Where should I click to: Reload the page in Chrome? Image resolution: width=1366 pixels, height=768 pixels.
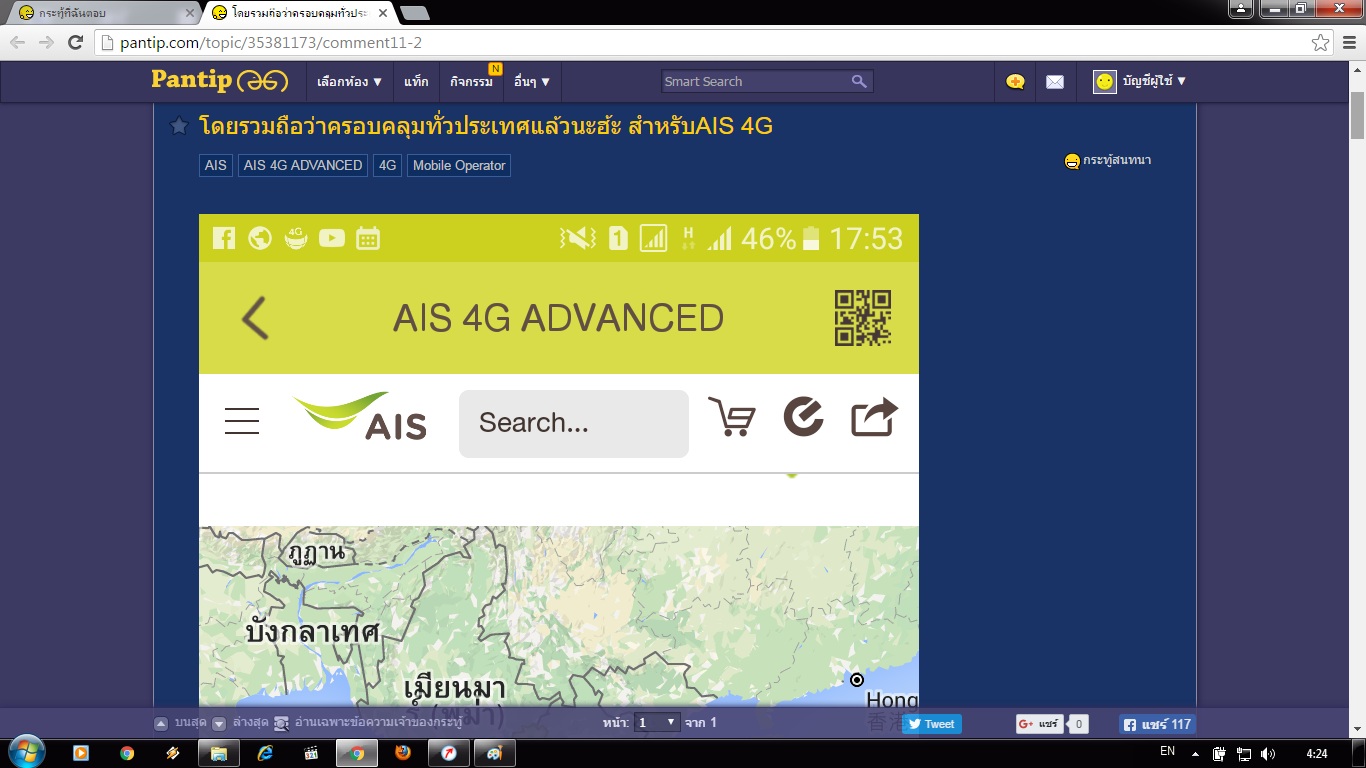pos(75,42)
